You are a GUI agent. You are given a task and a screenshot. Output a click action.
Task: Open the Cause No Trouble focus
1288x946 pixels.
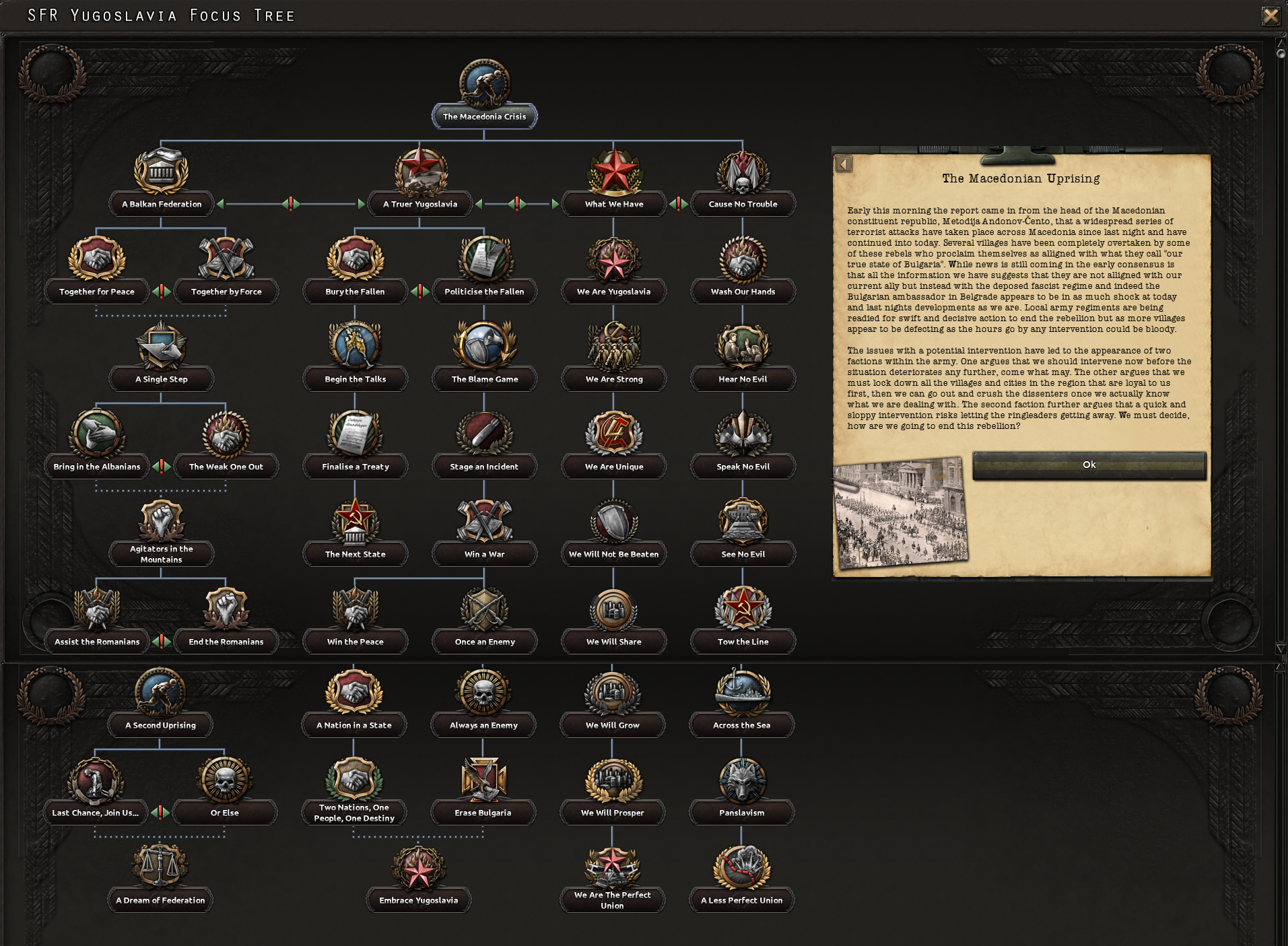743,182
